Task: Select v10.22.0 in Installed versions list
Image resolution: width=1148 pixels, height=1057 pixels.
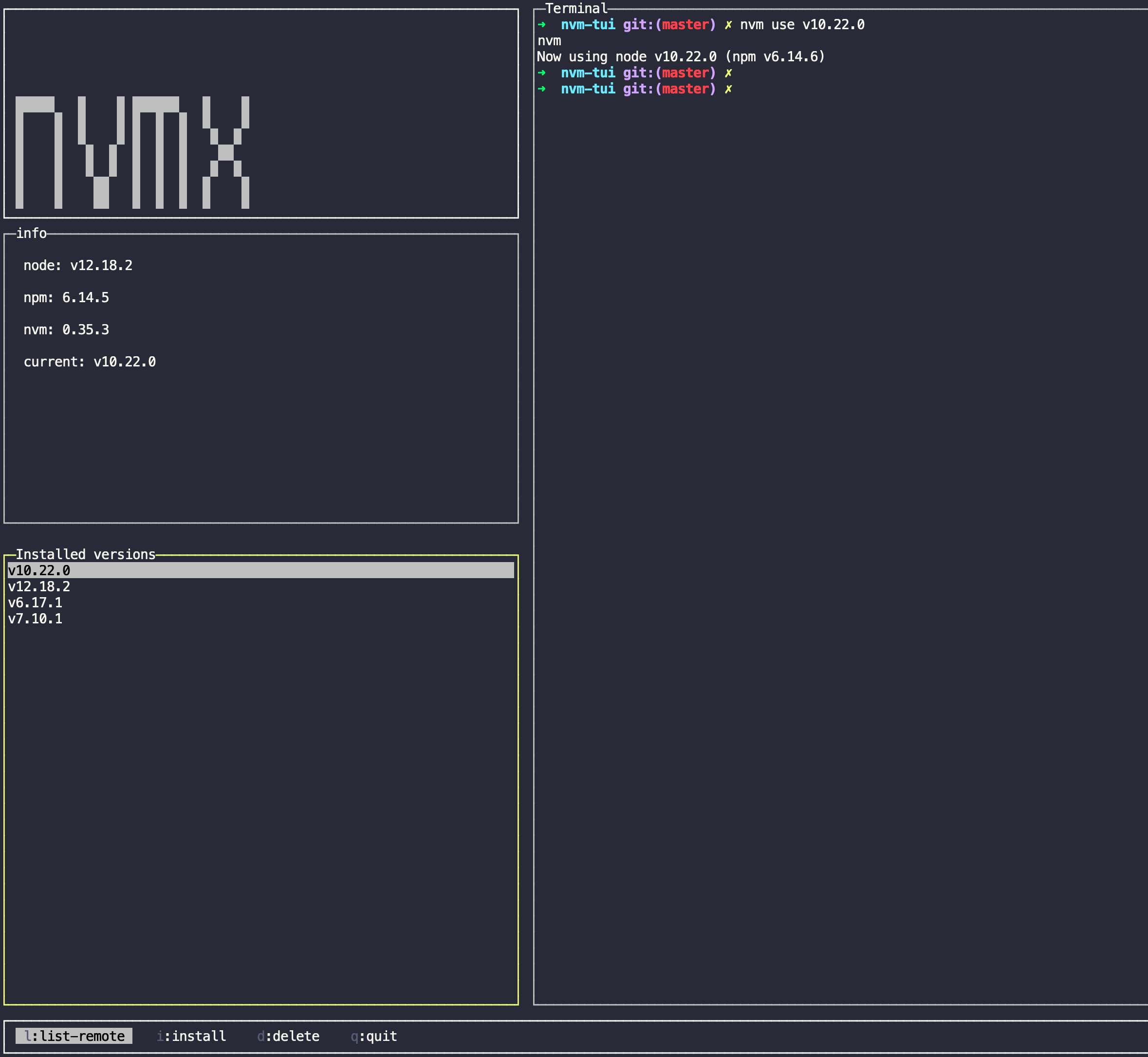Action: [39, 570]
